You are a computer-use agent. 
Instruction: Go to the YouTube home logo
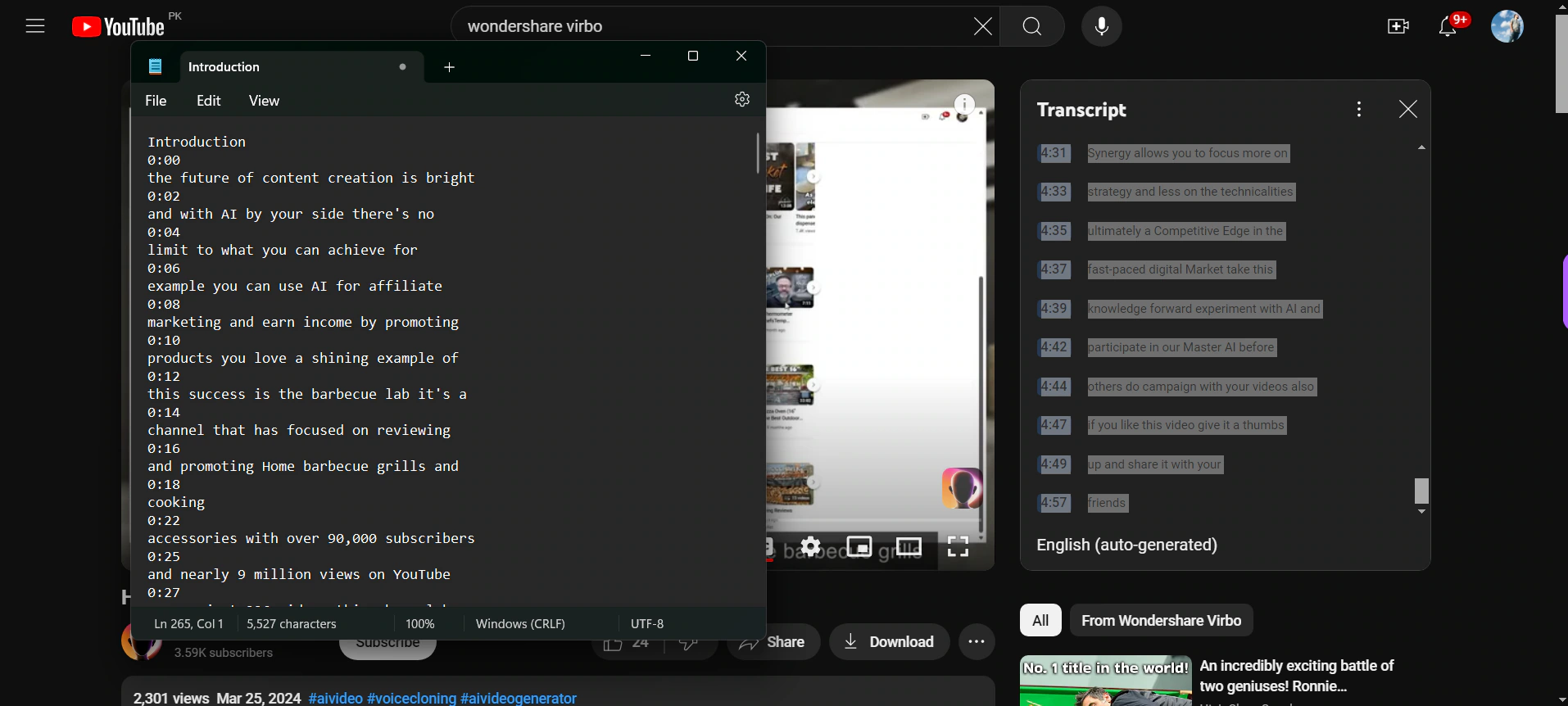pos(118,26)
